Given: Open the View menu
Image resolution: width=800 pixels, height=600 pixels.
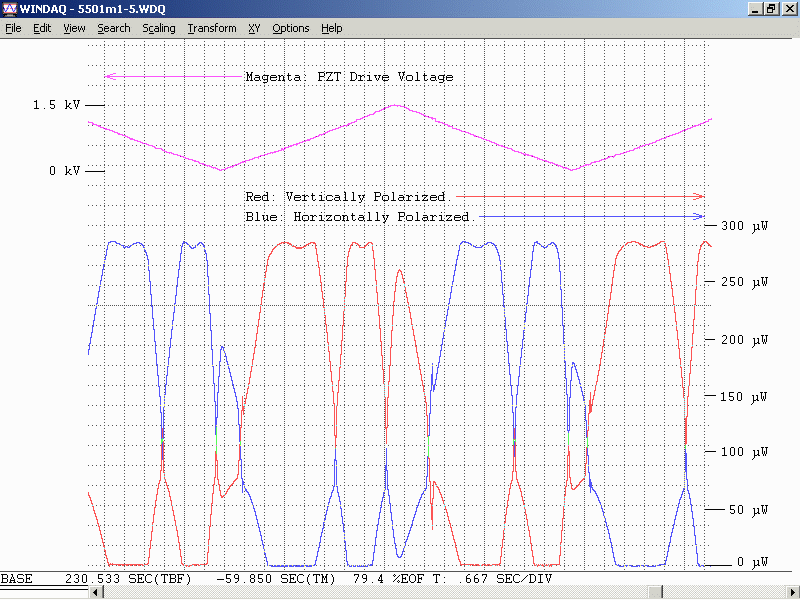Looking at the screenshot, I should [x=74, y=28].
